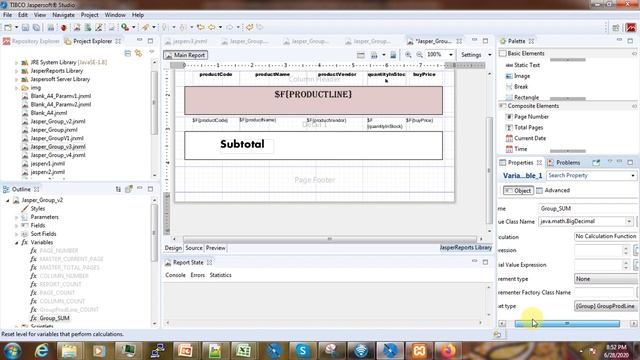640x360 pixels.
Task: Click the Outline sort icon
Action: 118,189
